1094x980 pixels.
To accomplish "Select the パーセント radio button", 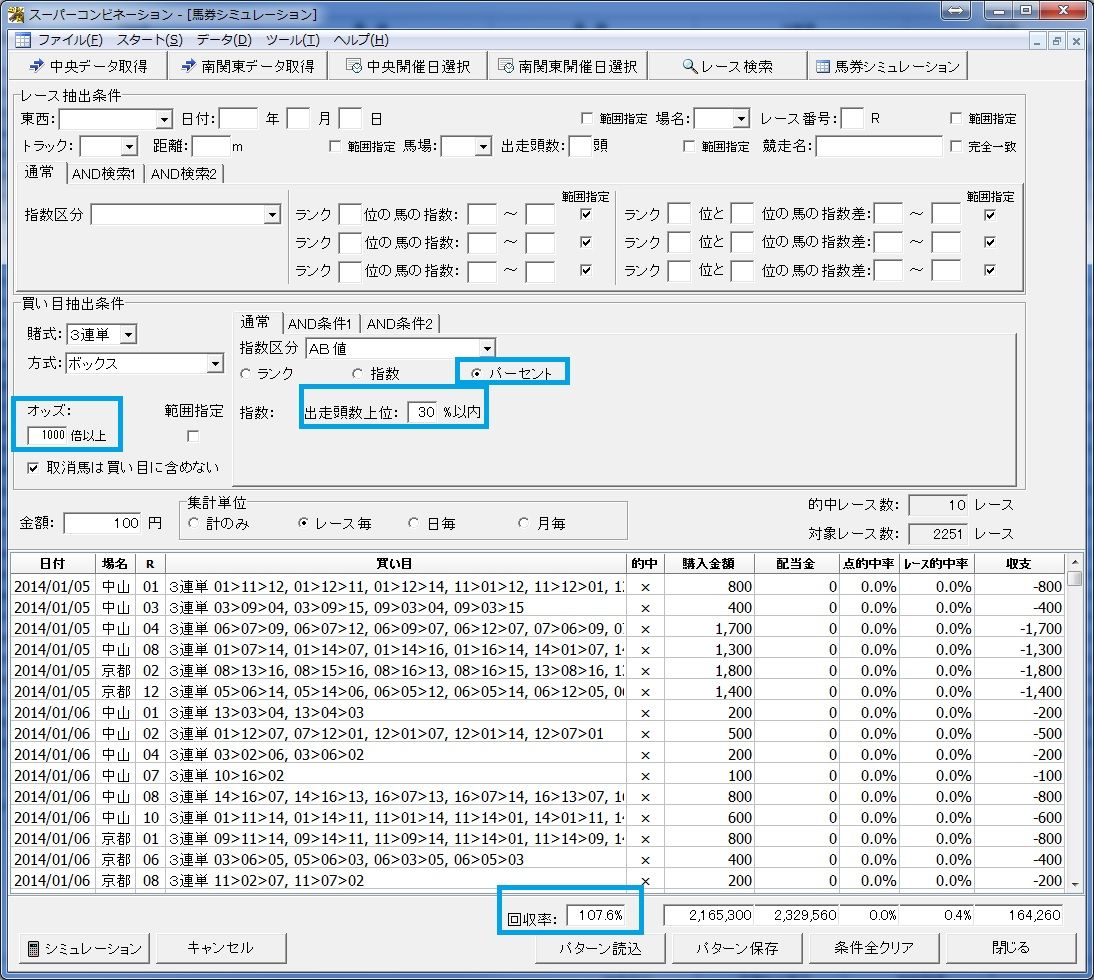I will pos(476,374).
